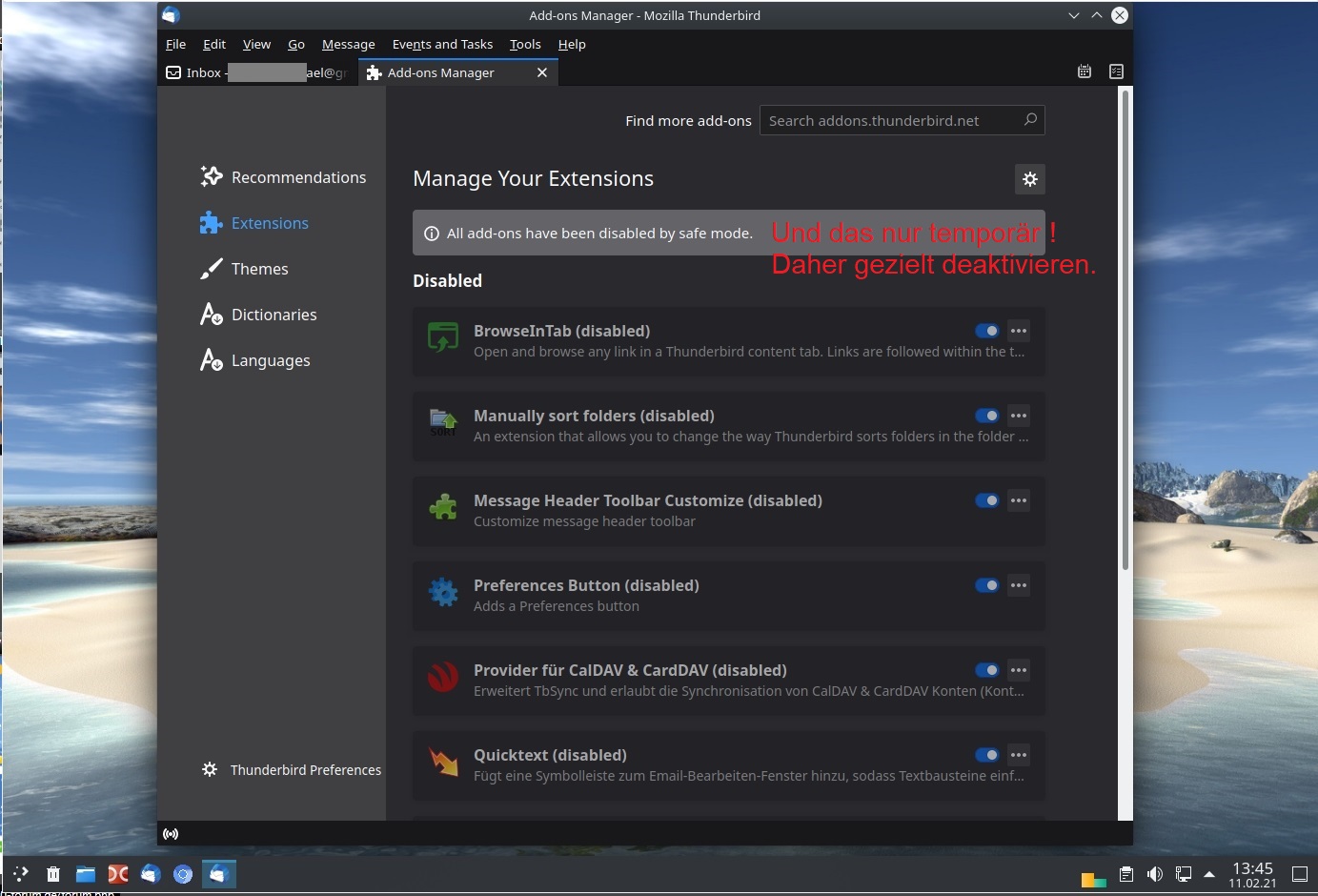This screenshot has height=896, width=1318.
Task: Open the Tools menu
Action: [524, 44]
